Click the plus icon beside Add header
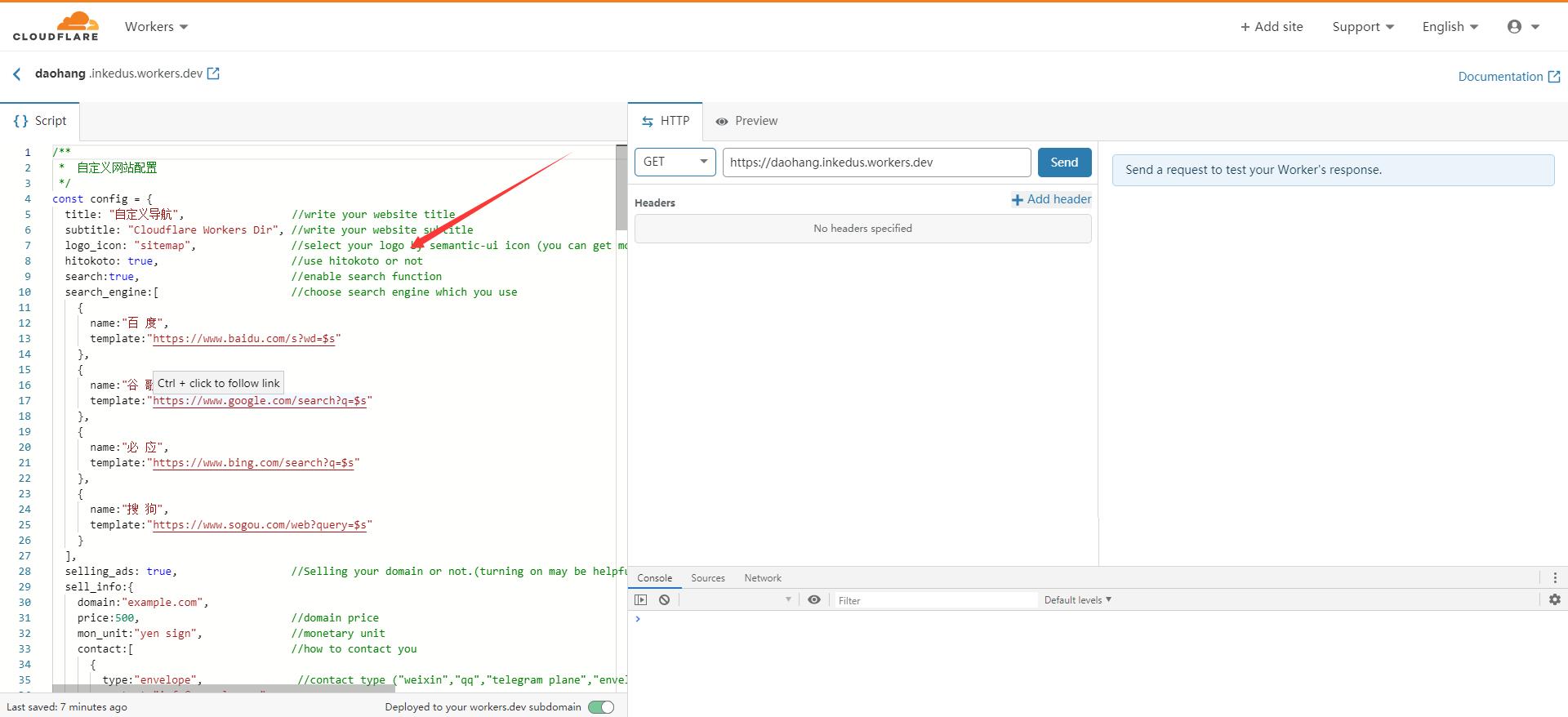Image resolution: width=1568 pixels, height=717 pixels. pyautogui.click(x=1018, y=199)
